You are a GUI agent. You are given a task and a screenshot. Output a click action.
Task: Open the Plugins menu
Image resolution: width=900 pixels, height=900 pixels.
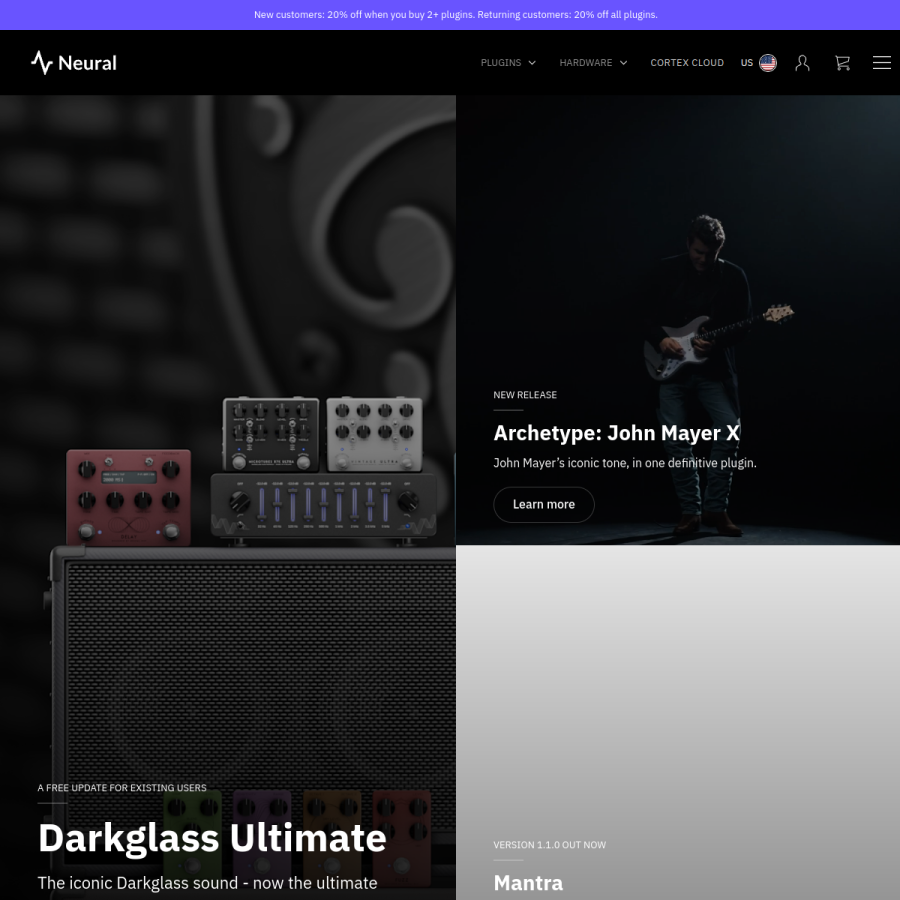[501, 63]
